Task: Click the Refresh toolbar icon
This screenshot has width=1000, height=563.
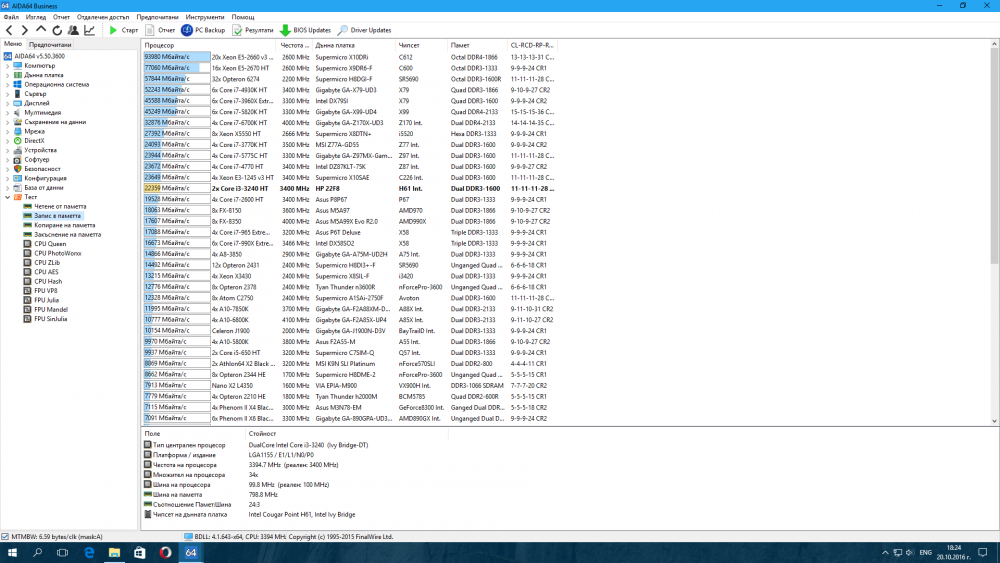Action: click(57, 30)
